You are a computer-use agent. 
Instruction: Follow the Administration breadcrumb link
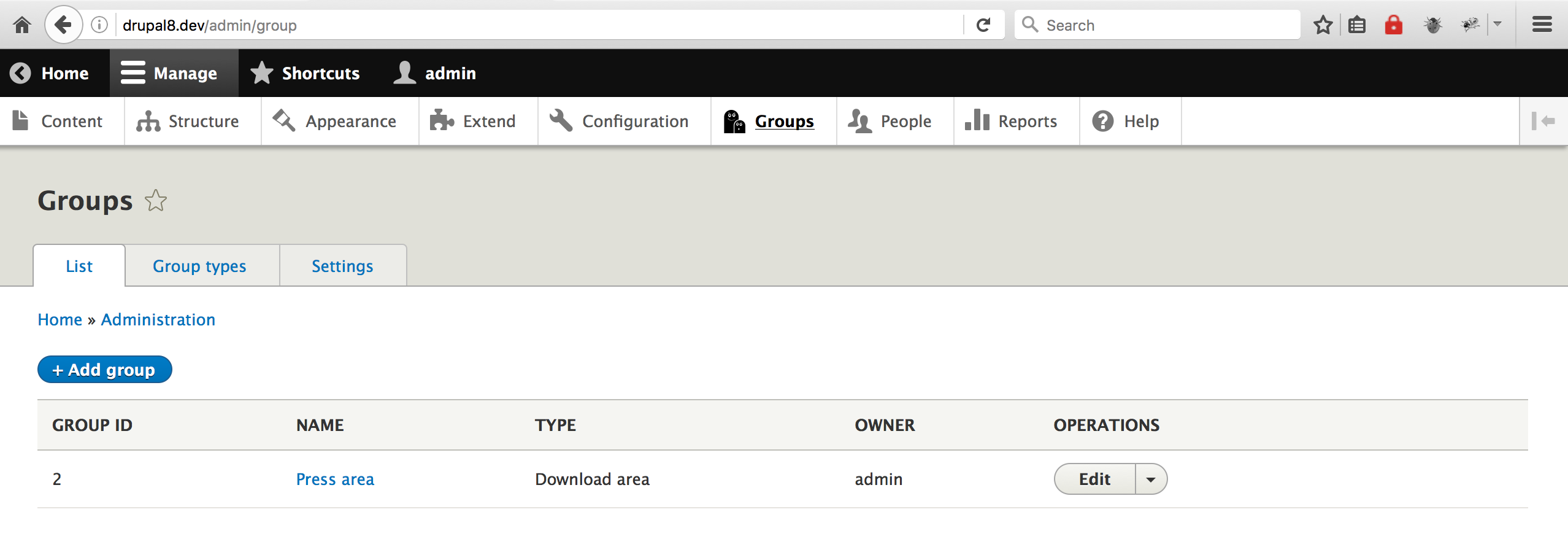click(158, 319)
